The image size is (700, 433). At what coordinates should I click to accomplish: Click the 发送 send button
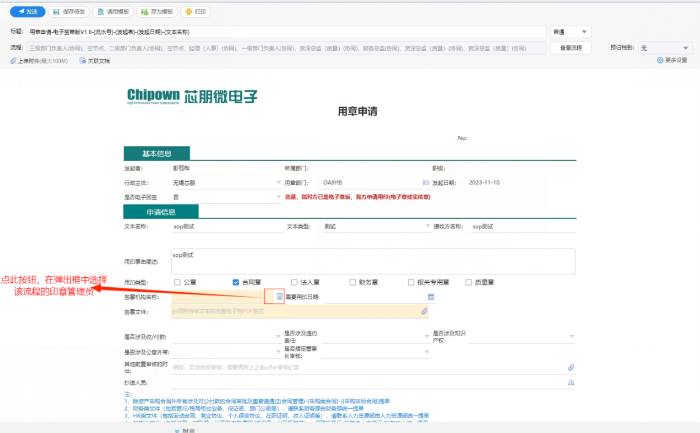(33, 11)
